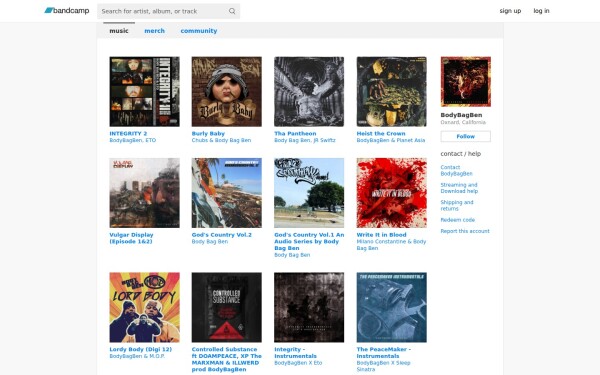The width and height of the screenshot is (600, 375).
Task: Open the Controlled Substance album cover
Action: 227,307
